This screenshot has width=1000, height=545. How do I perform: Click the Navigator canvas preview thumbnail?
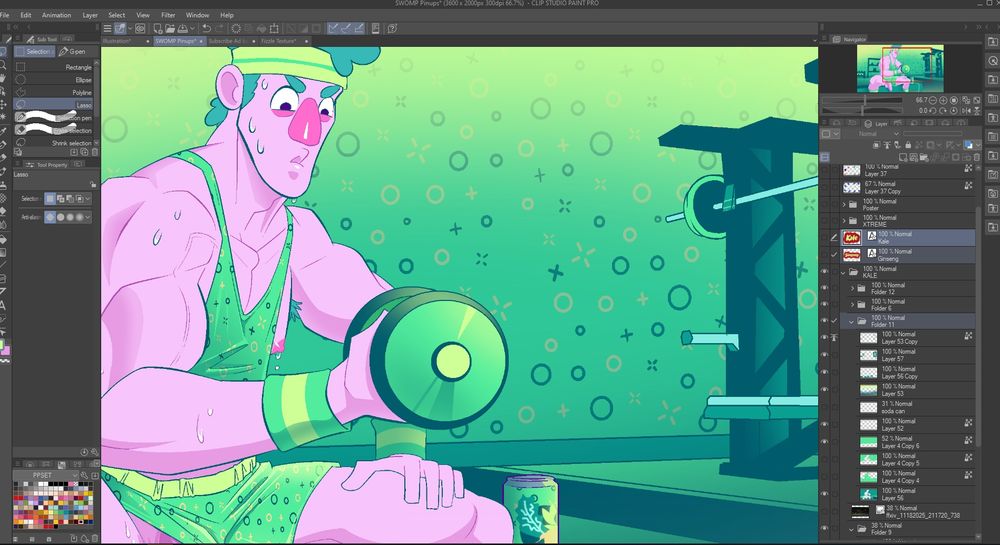900,68
